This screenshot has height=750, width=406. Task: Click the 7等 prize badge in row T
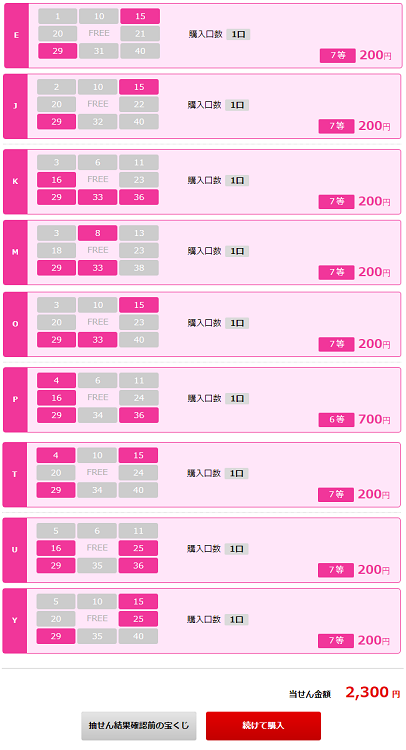point(336,495)
